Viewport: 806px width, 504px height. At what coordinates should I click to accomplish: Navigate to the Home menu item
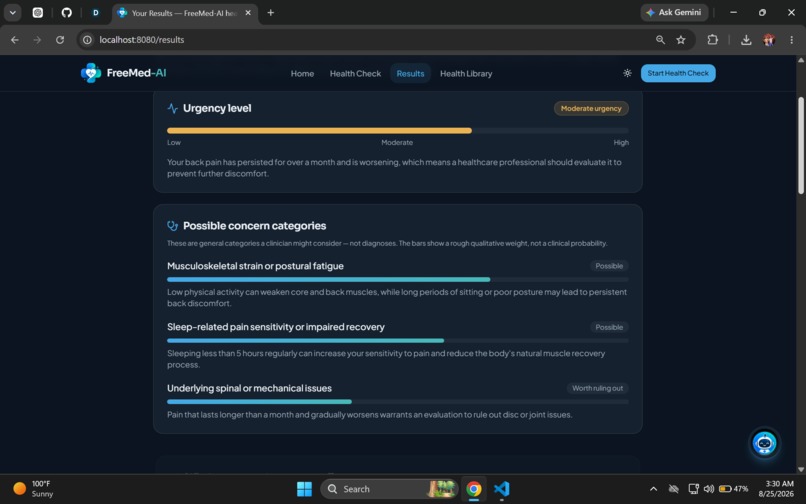pyautogui.click(x=302, y=74)
